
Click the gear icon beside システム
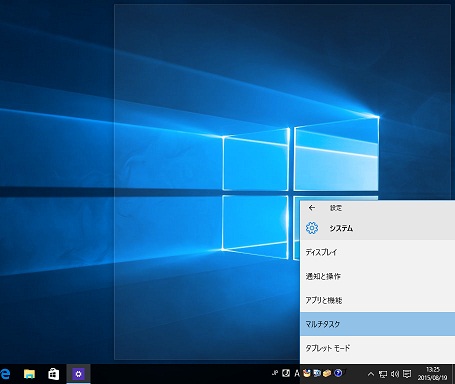pyautogui.click(x=312, y=228)
